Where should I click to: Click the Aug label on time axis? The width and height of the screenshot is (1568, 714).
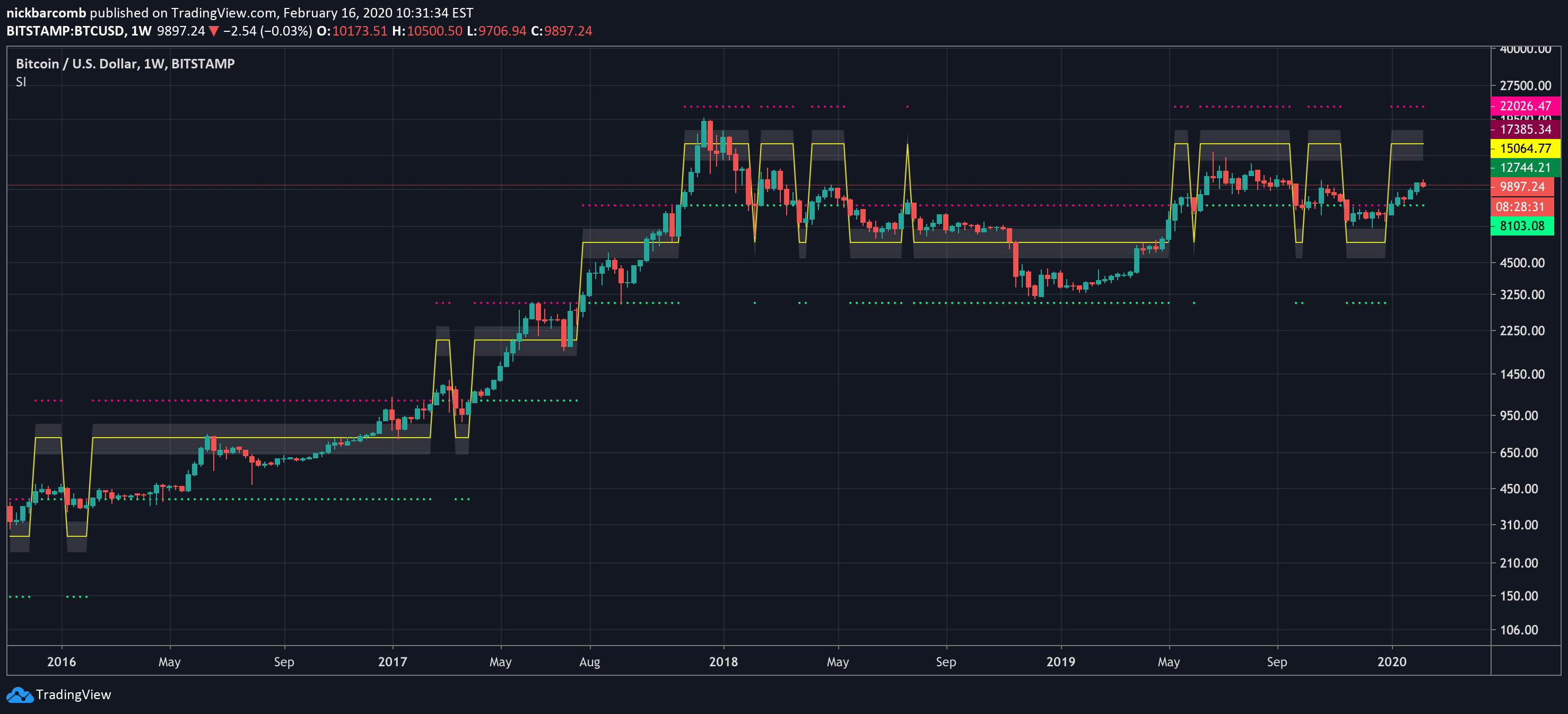pyautogui.click(x=589, y=661)
